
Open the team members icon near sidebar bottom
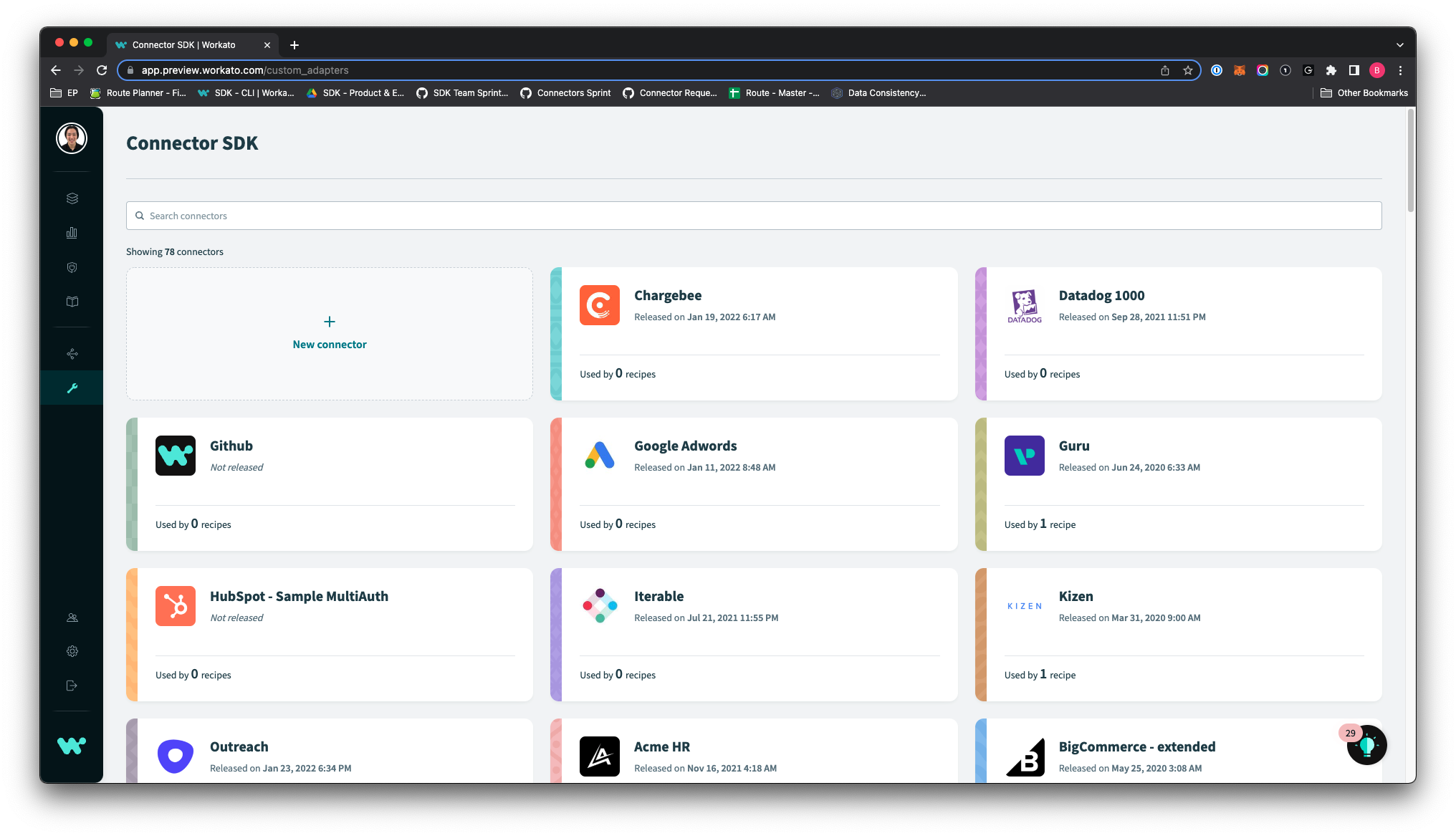coord(72,616)
